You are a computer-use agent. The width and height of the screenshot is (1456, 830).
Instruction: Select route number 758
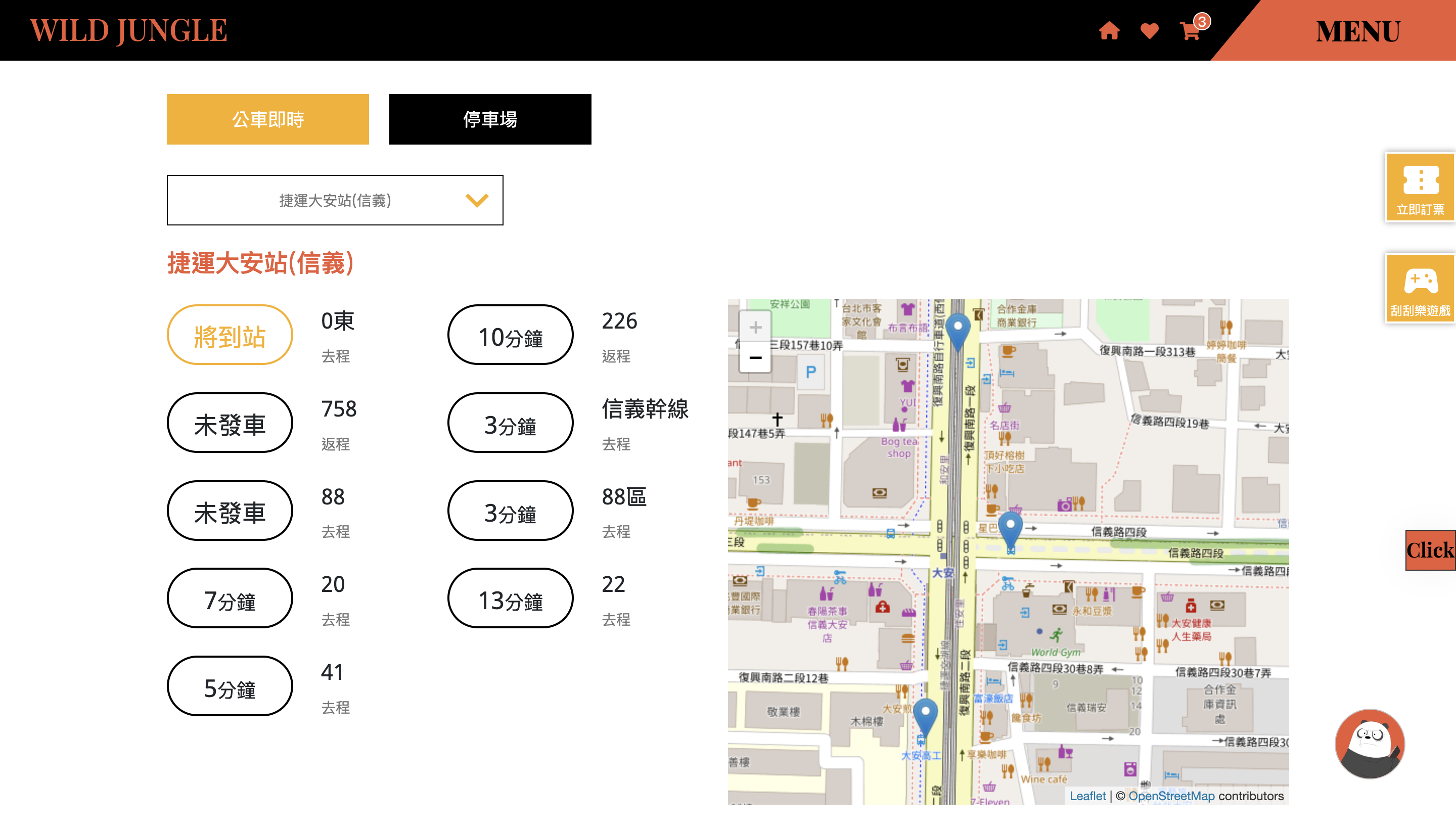pyautogui.click(x=339, y=409)
